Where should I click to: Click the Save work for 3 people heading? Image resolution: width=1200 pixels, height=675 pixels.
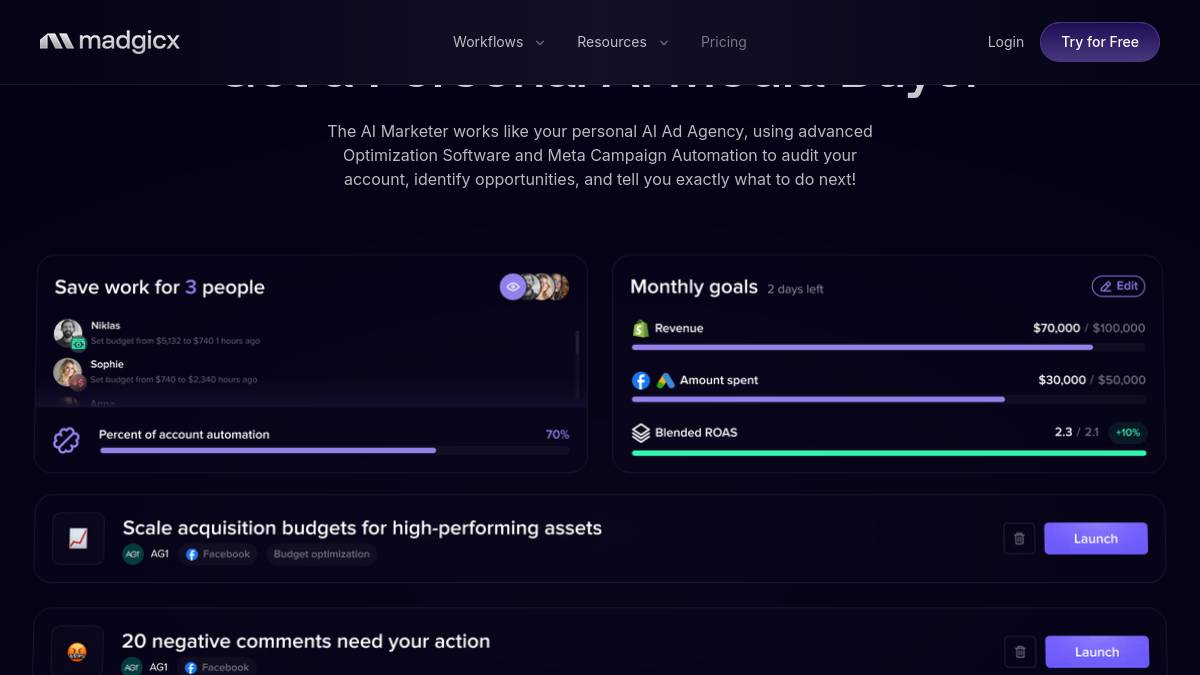click(160, 287)
